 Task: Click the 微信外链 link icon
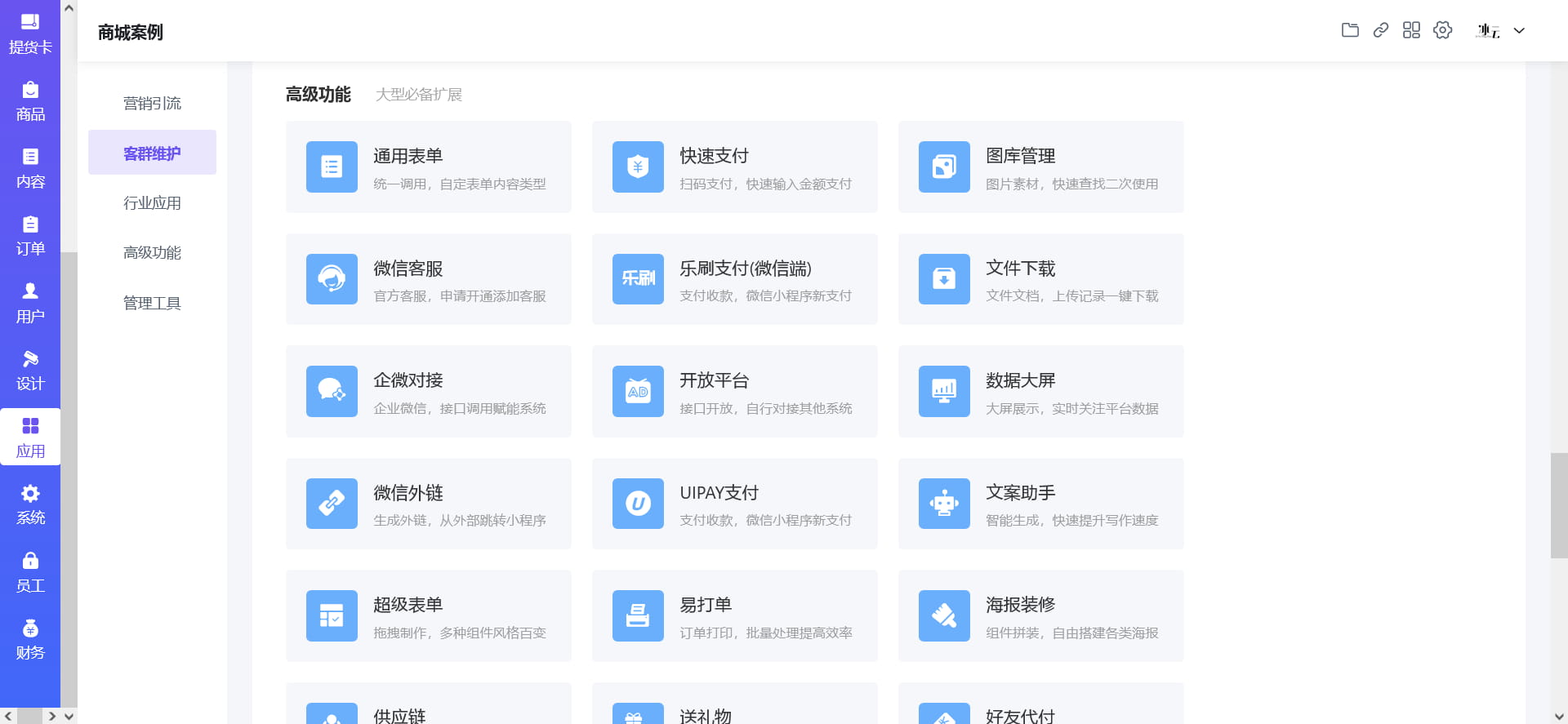pyautogui.click(x=332, y=504)
